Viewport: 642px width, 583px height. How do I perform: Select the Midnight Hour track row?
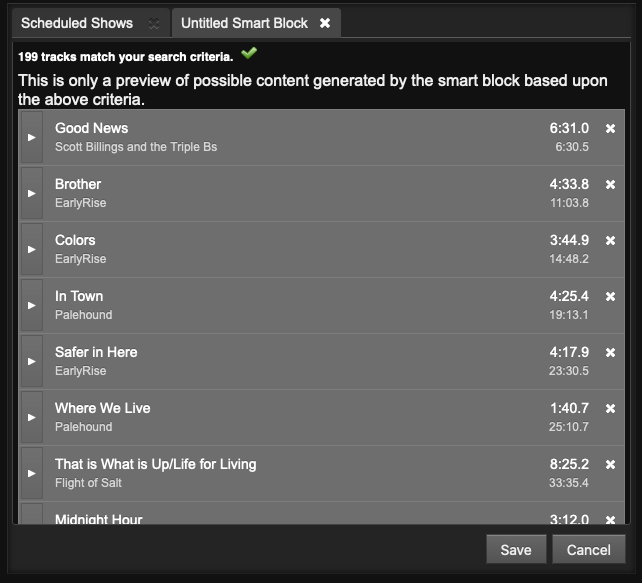(x=300, y=518)
